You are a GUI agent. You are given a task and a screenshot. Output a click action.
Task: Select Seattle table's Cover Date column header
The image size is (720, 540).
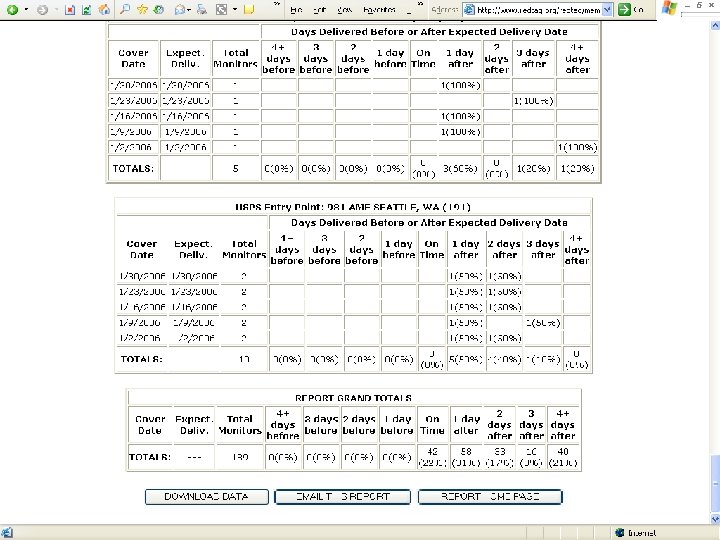point(141,249)
